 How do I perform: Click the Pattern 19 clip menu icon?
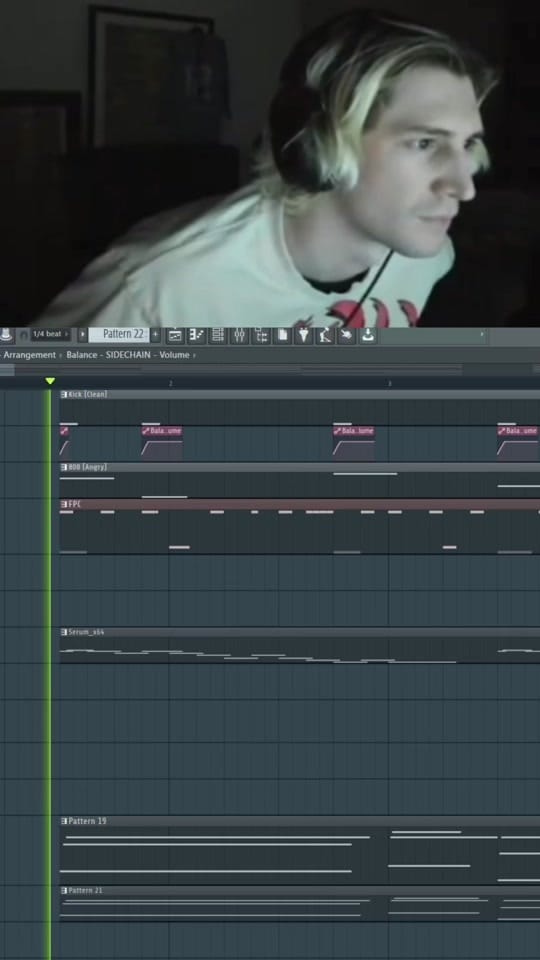(x=64, y=821)
